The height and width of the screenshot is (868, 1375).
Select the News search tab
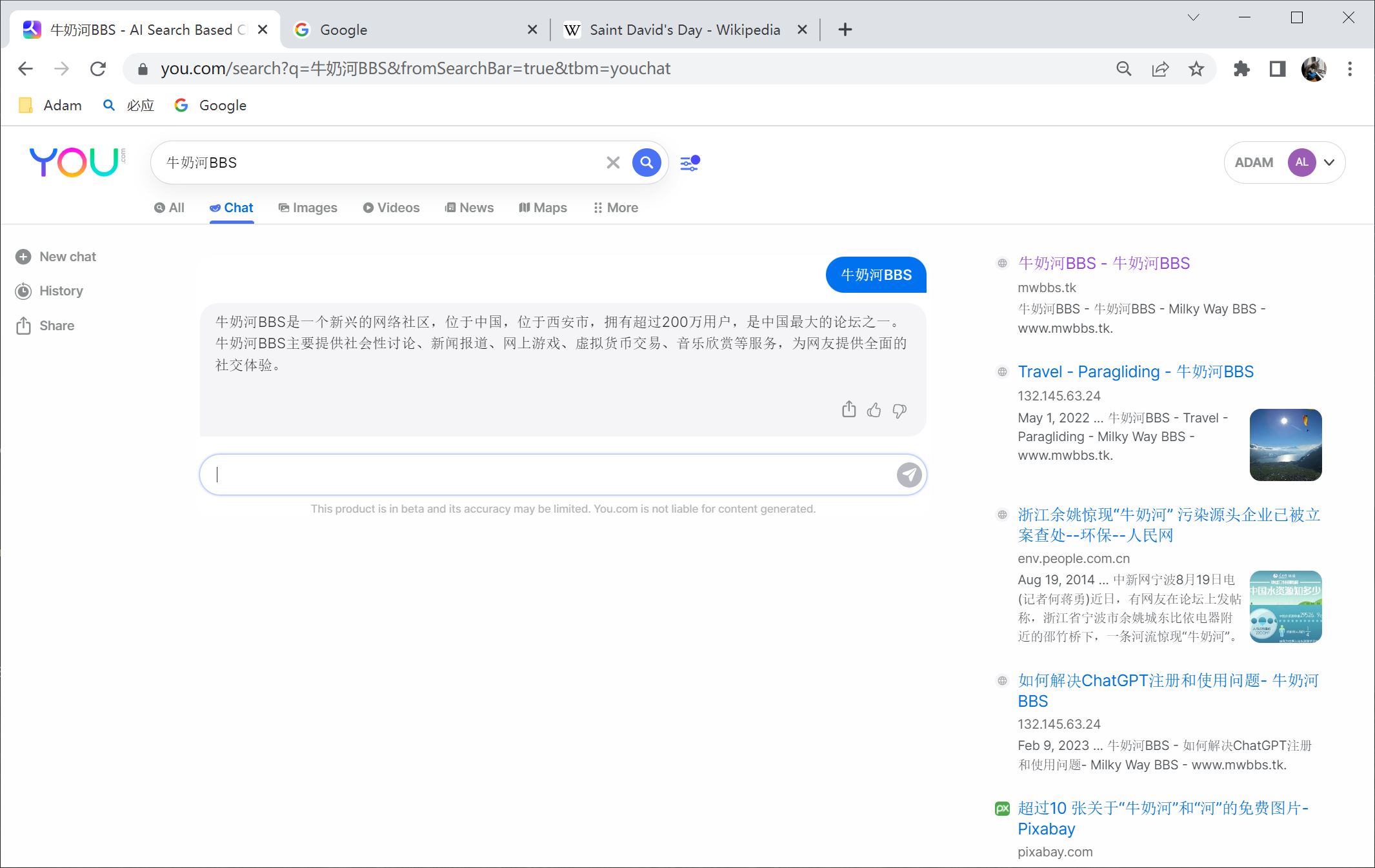[x=469, y=208]
